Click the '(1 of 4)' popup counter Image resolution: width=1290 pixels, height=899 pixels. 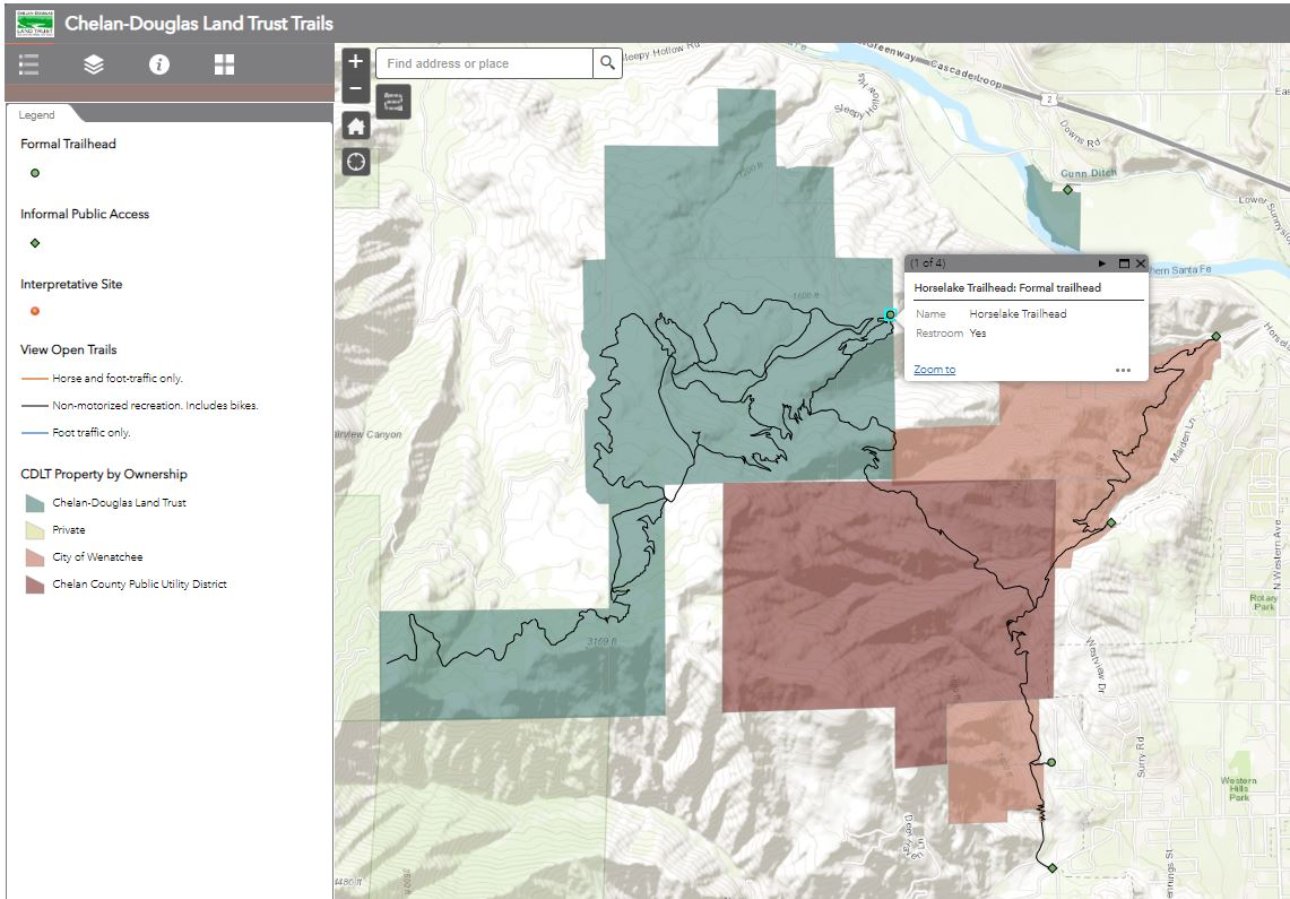926,263
